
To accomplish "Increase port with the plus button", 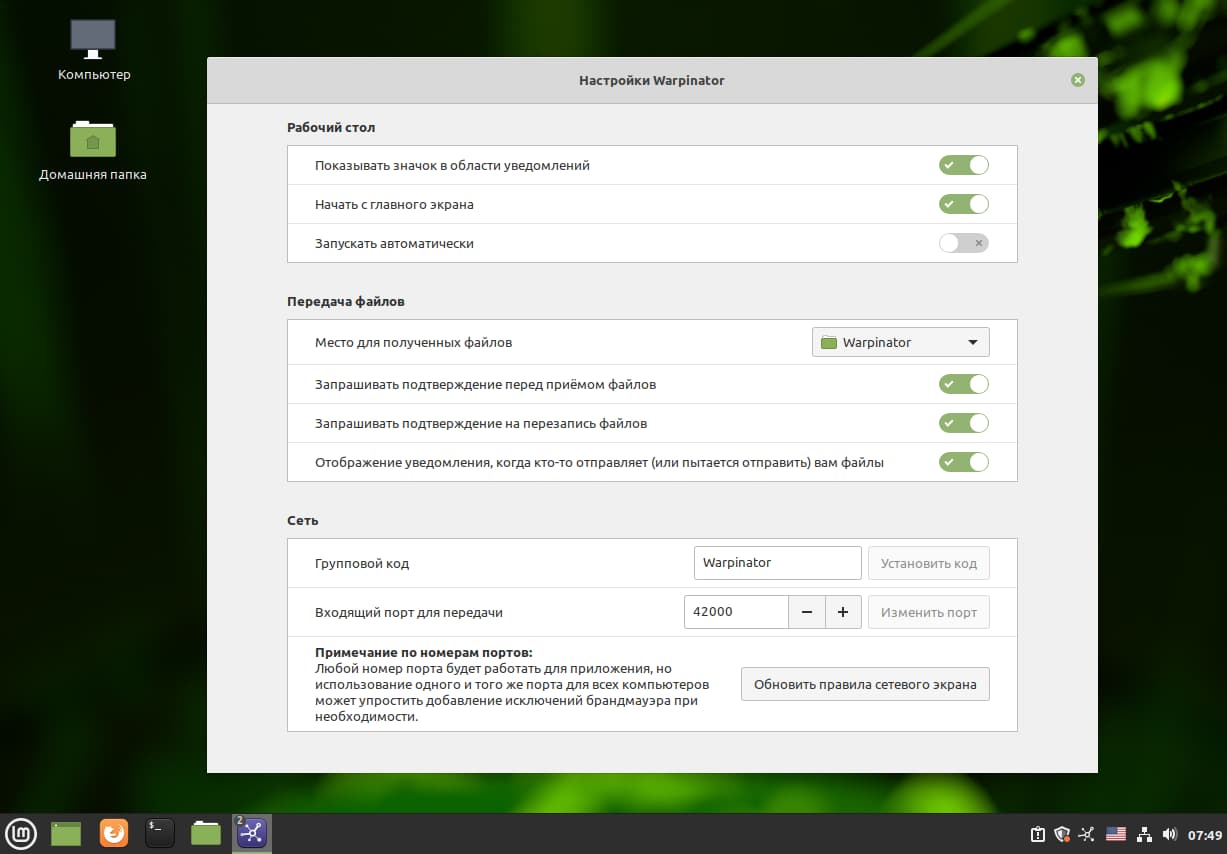I will click(843, 612).
